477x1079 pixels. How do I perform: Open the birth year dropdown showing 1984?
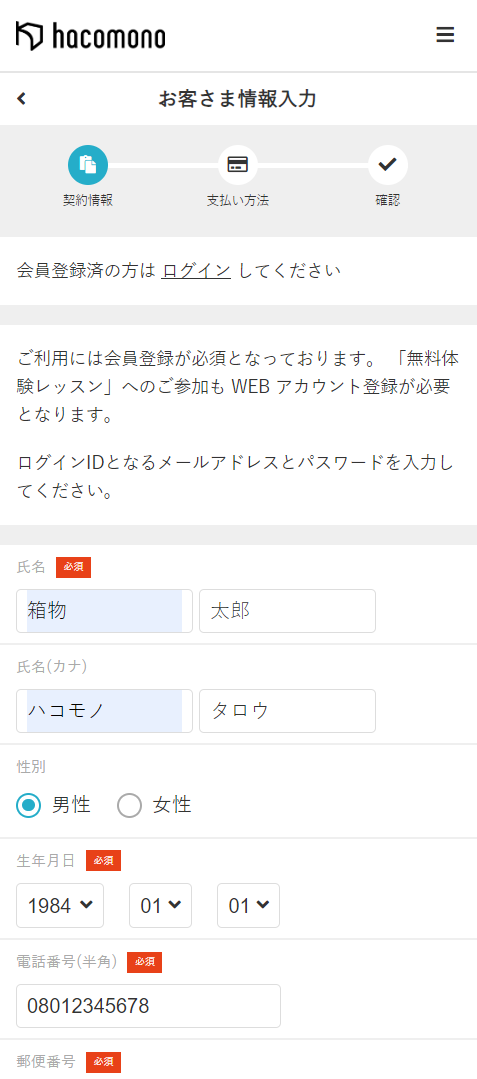[x=60, y=906]
